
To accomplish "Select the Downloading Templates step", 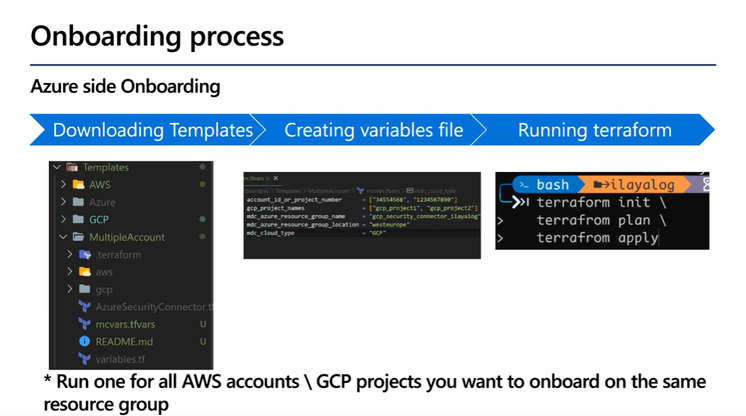I will pos(152,130).
